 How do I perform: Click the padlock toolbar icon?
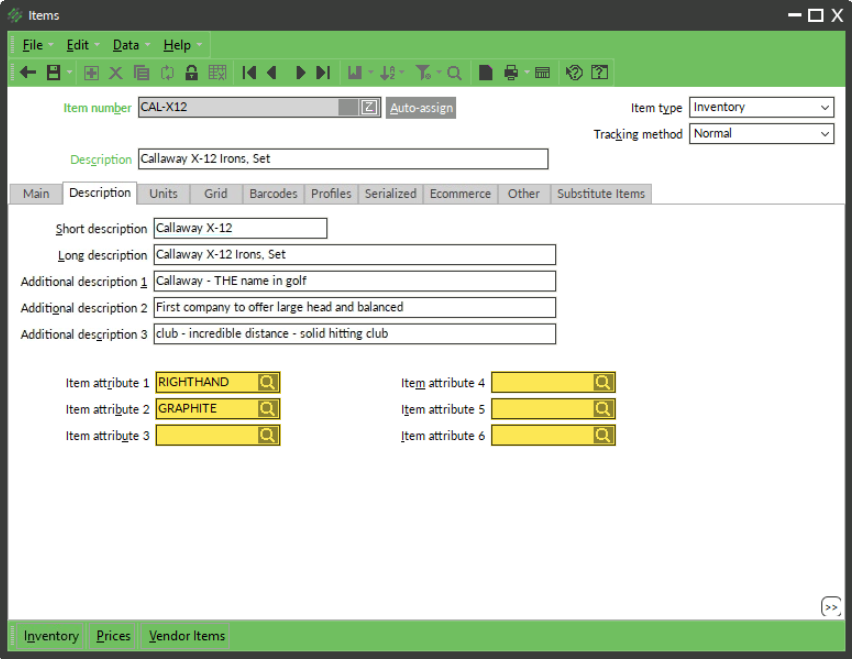click(x=191, y=73)
